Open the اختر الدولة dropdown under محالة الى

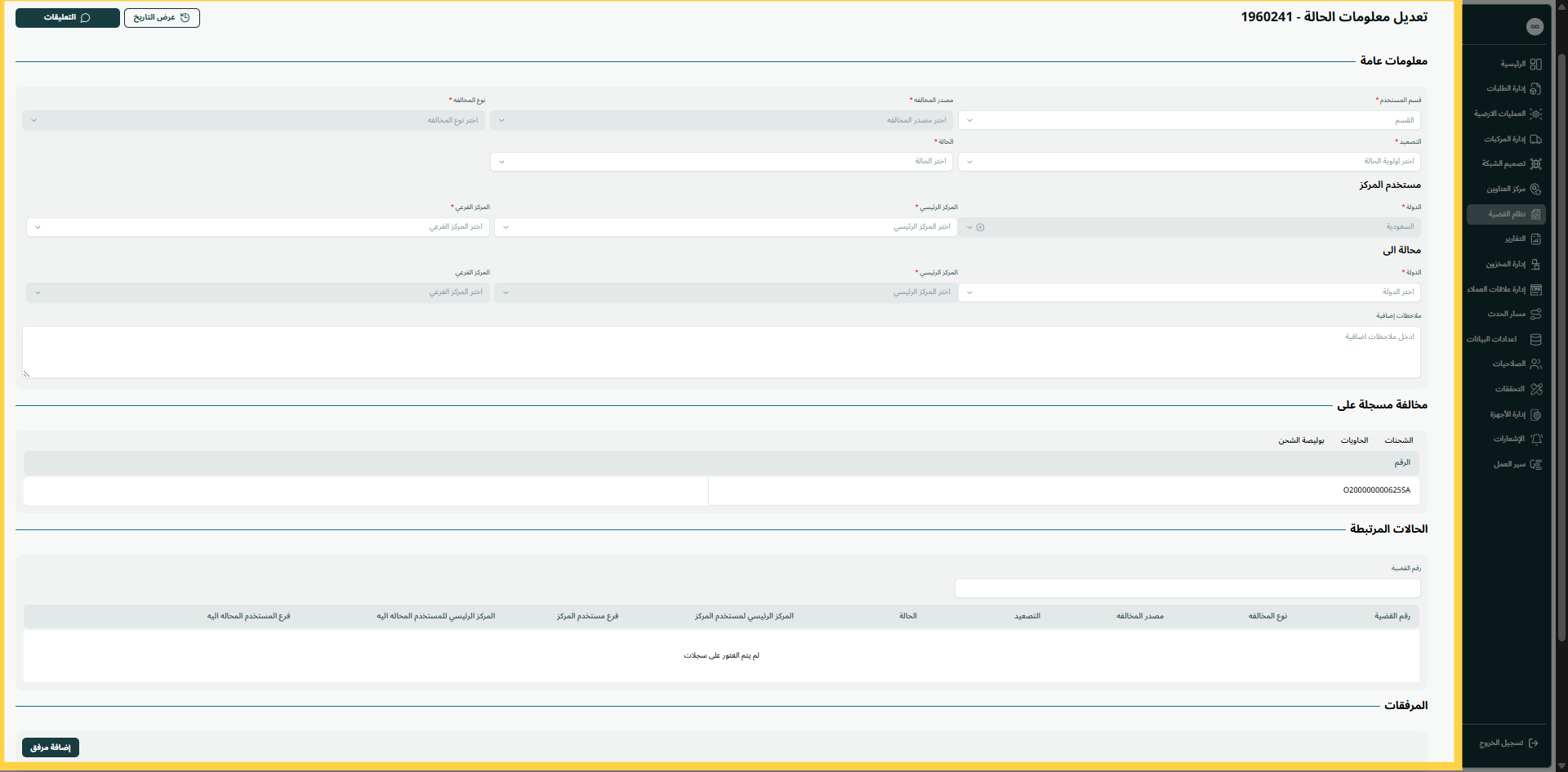(1188, 292)
